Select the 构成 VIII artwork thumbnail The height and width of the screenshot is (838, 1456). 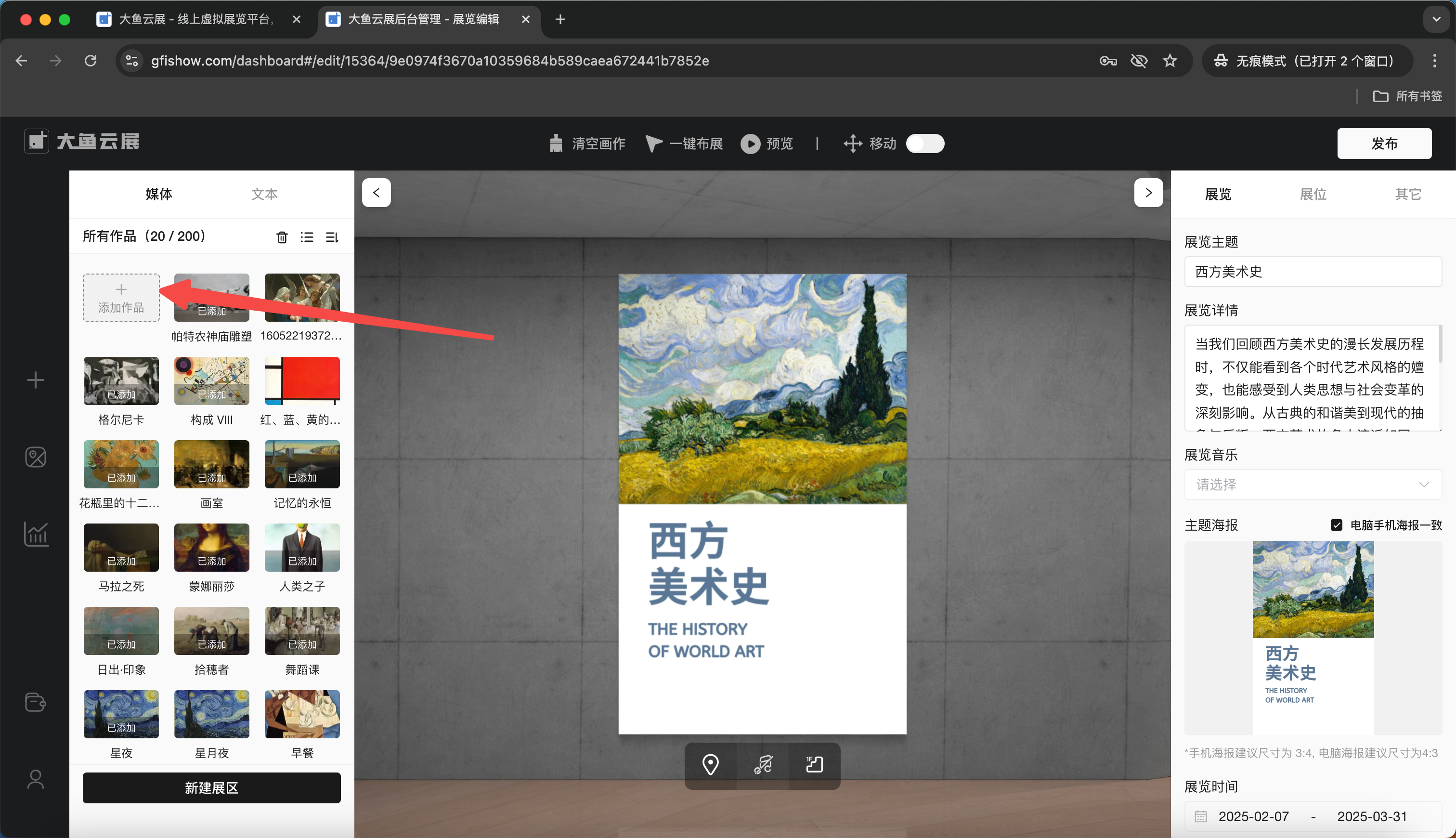[x=212, y=380]
